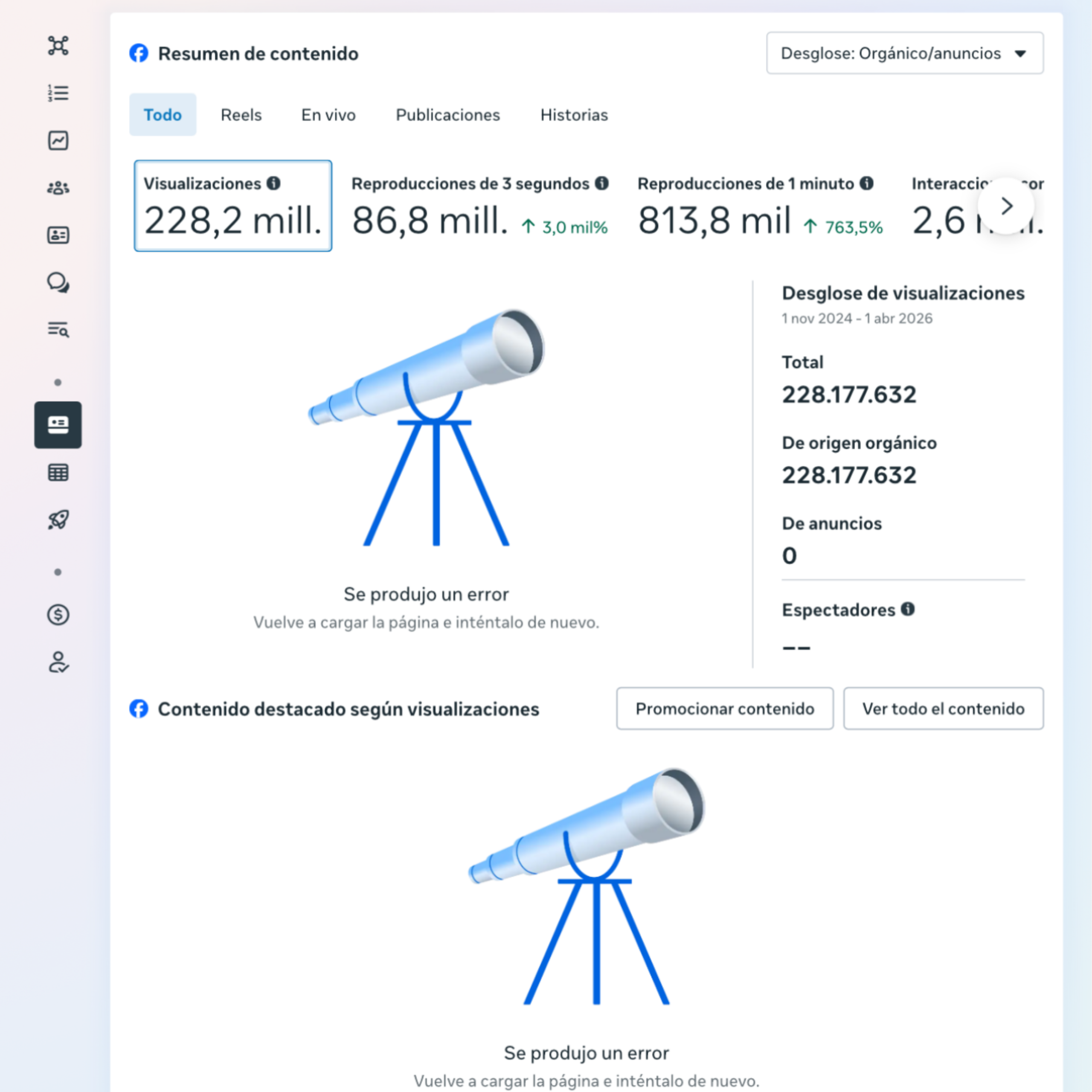Click the Resumen de contenido title

pyautogui.click(x=258, y=54)
